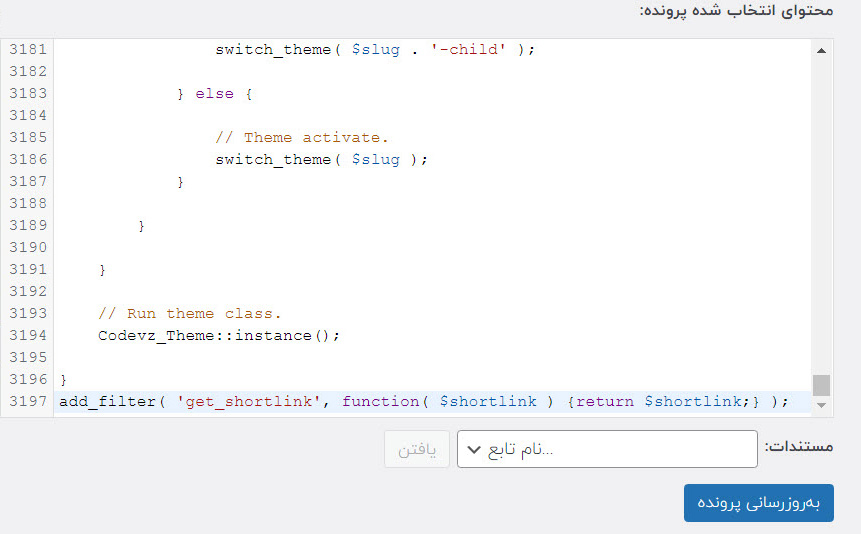Viewport: 861px width, 534px height.
Task: Click the scrollbar up arrow in editor
Action: (x=821, y=51)
